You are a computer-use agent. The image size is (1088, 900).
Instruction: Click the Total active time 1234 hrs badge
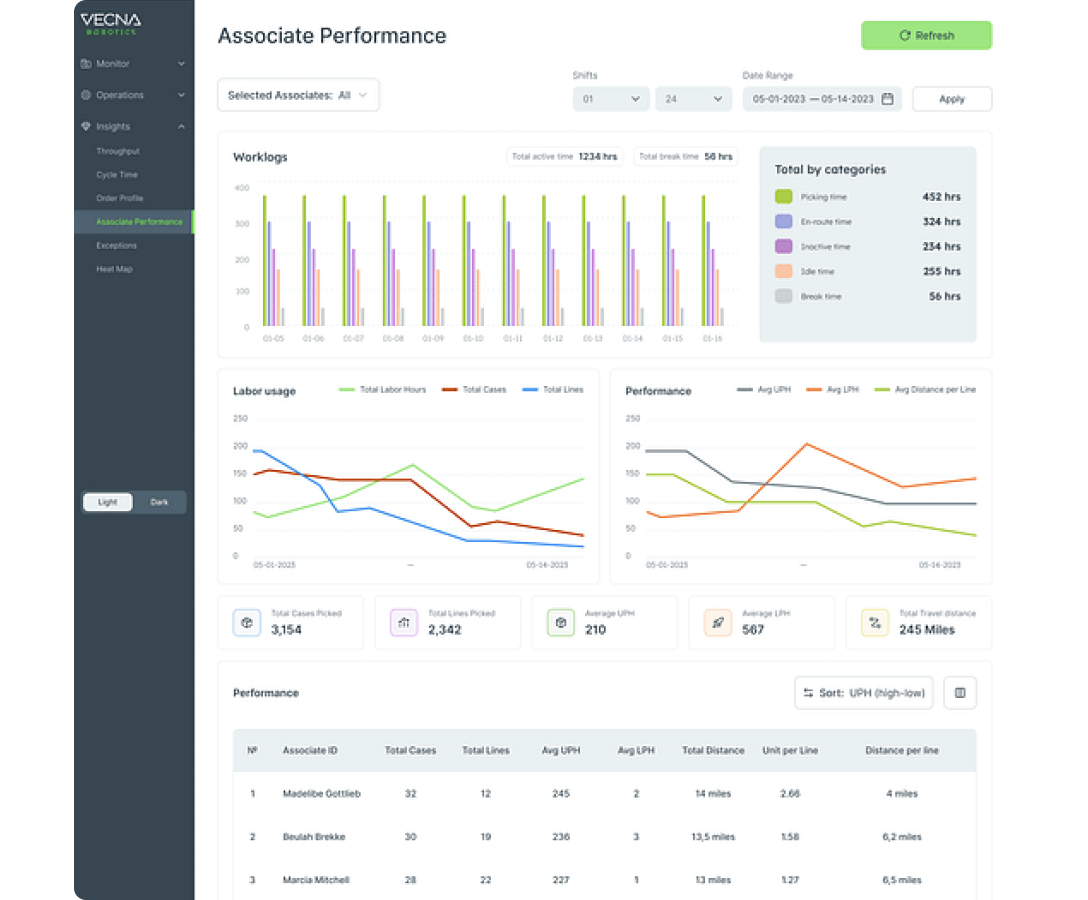565,157
